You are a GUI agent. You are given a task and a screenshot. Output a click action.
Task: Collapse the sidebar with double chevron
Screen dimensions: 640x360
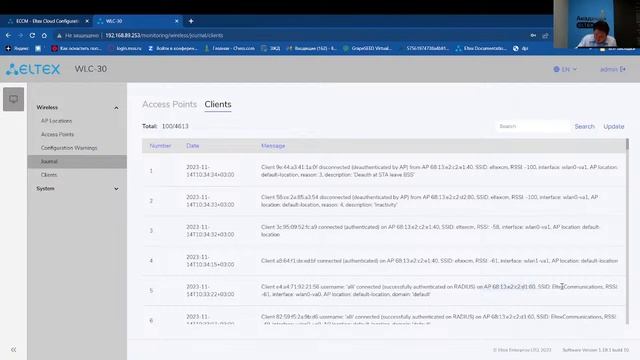tap(13, 350)
